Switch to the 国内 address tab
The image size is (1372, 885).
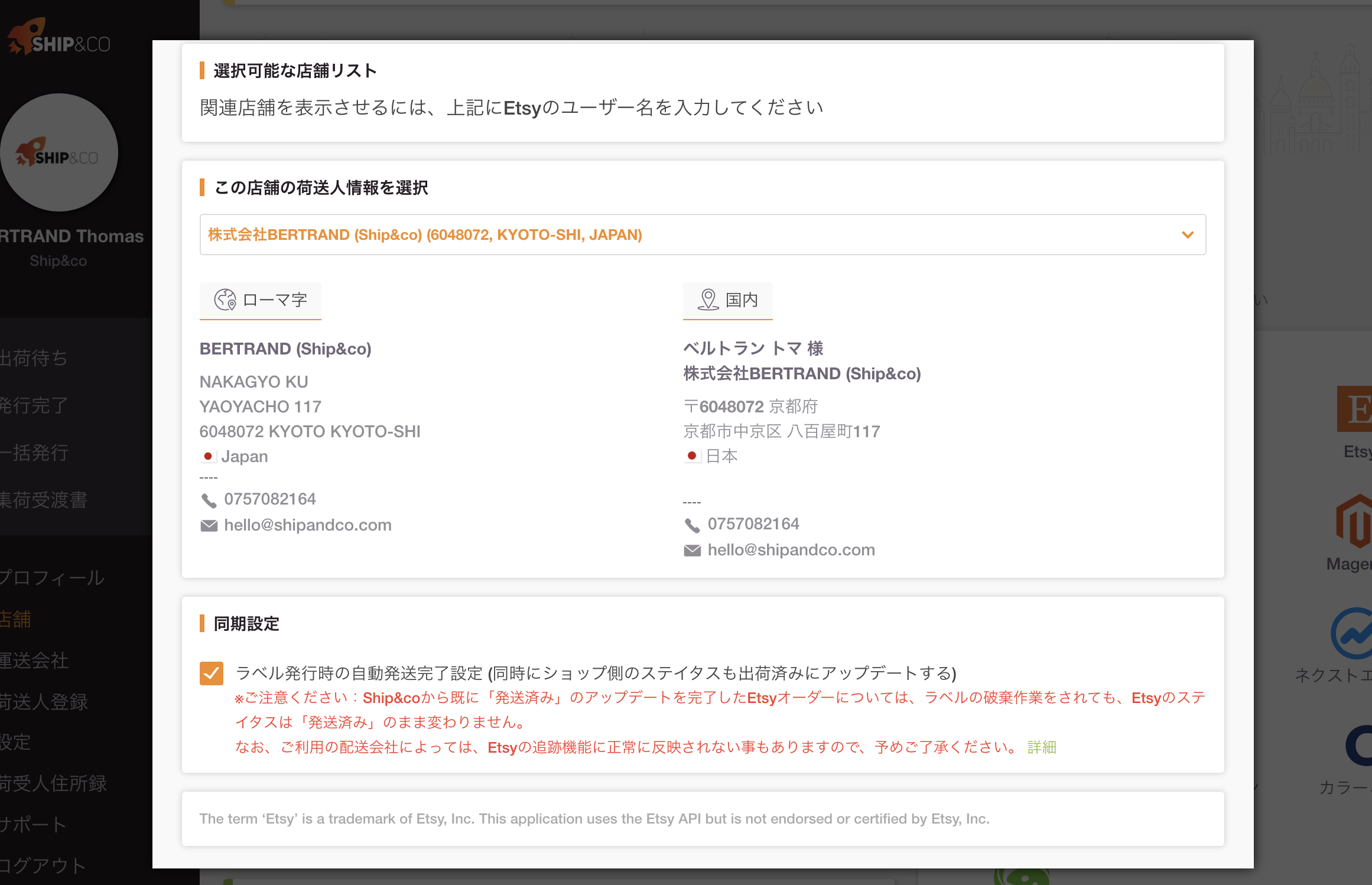coord(728,300)
